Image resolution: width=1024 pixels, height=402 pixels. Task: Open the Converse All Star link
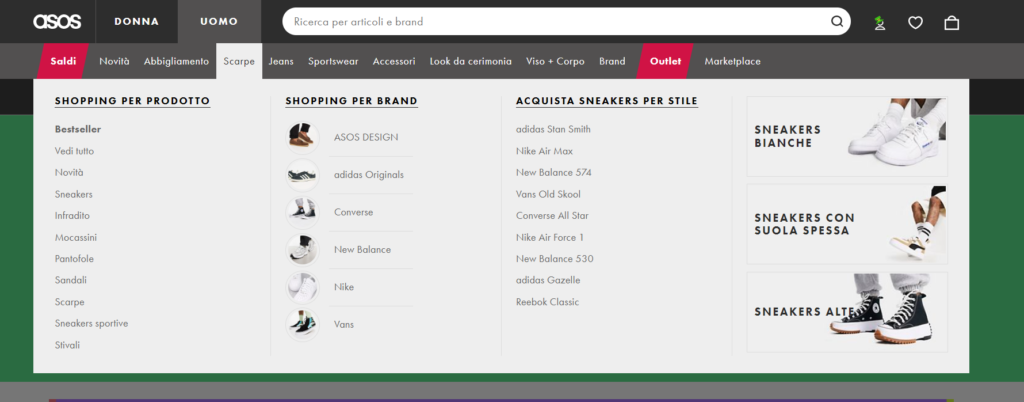coord(552,215)
